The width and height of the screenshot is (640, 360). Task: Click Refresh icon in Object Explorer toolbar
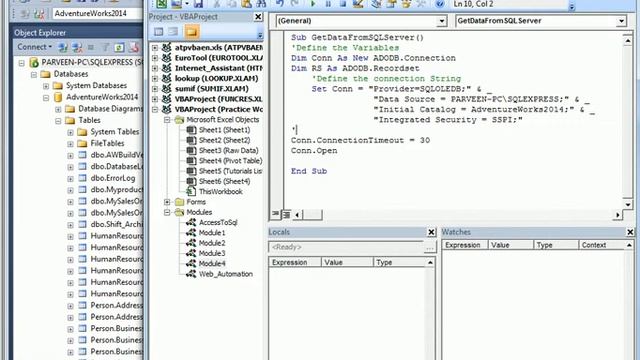click(119, 47)
